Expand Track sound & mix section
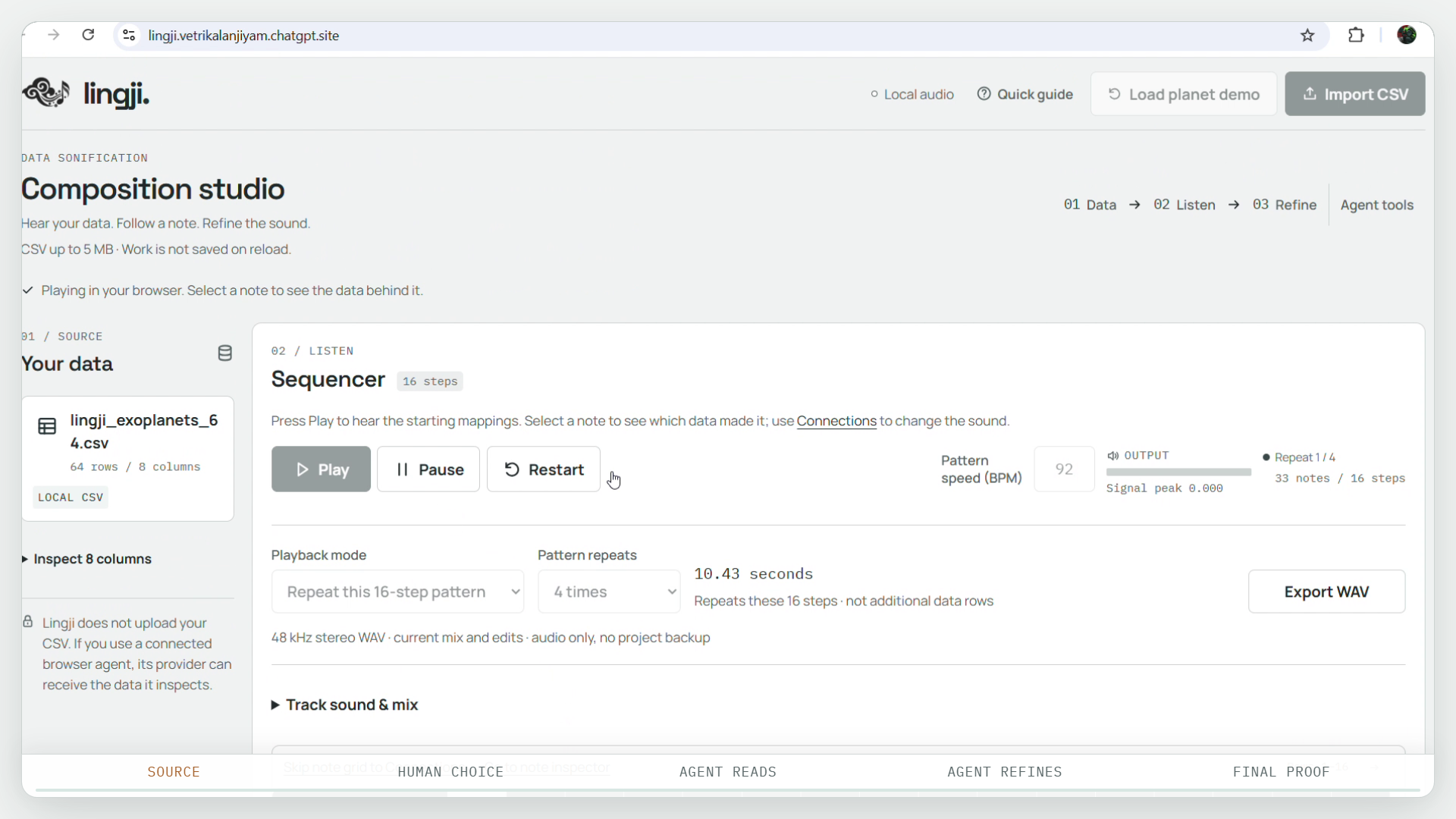Image resolution: width=1456 pixels, height=819 pixels. click(x=345, y=704)
